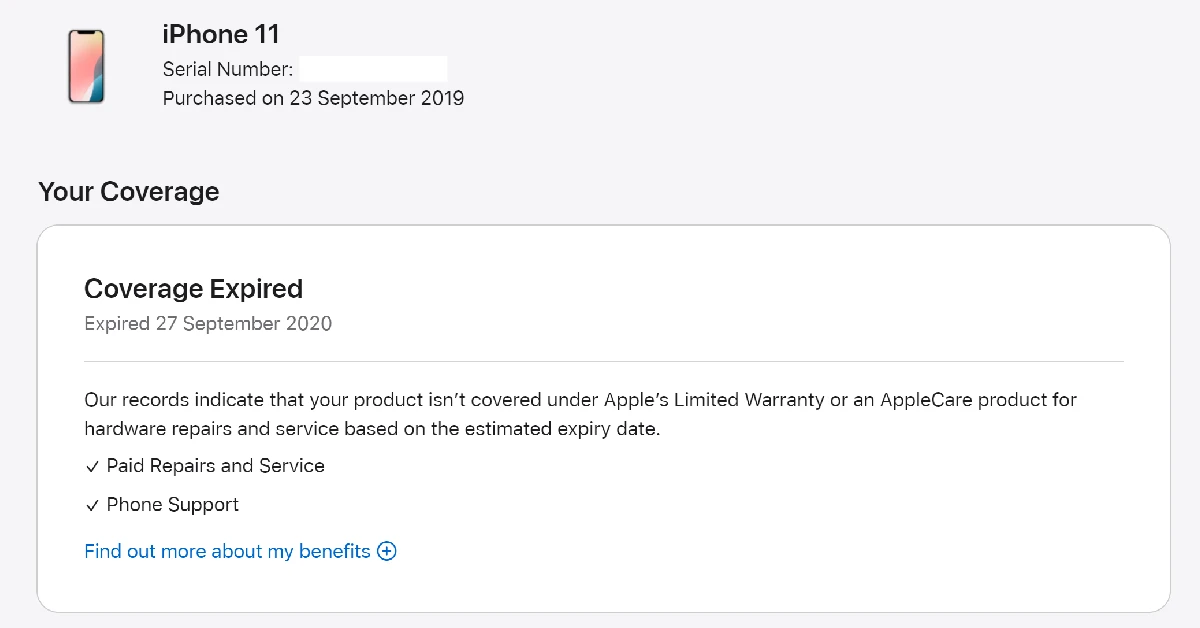Click the Expired 27 September 2020 date
This screenshot has height=628, width=1200.
click(208, 324)
